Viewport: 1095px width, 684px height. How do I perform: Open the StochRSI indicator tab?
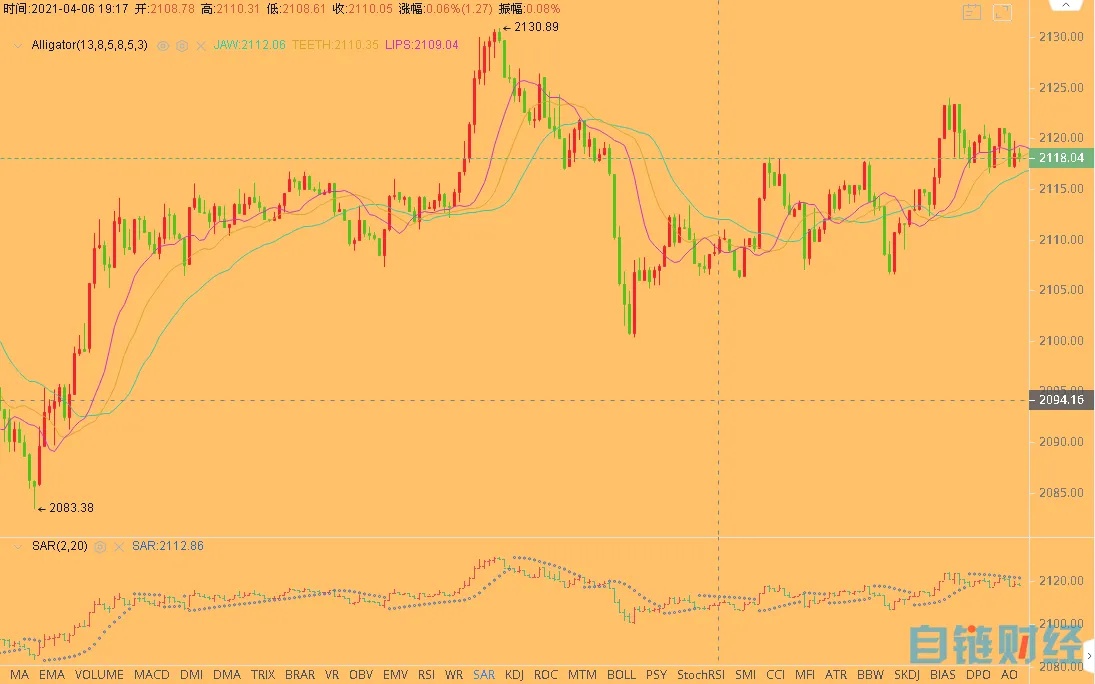[700, 675]
